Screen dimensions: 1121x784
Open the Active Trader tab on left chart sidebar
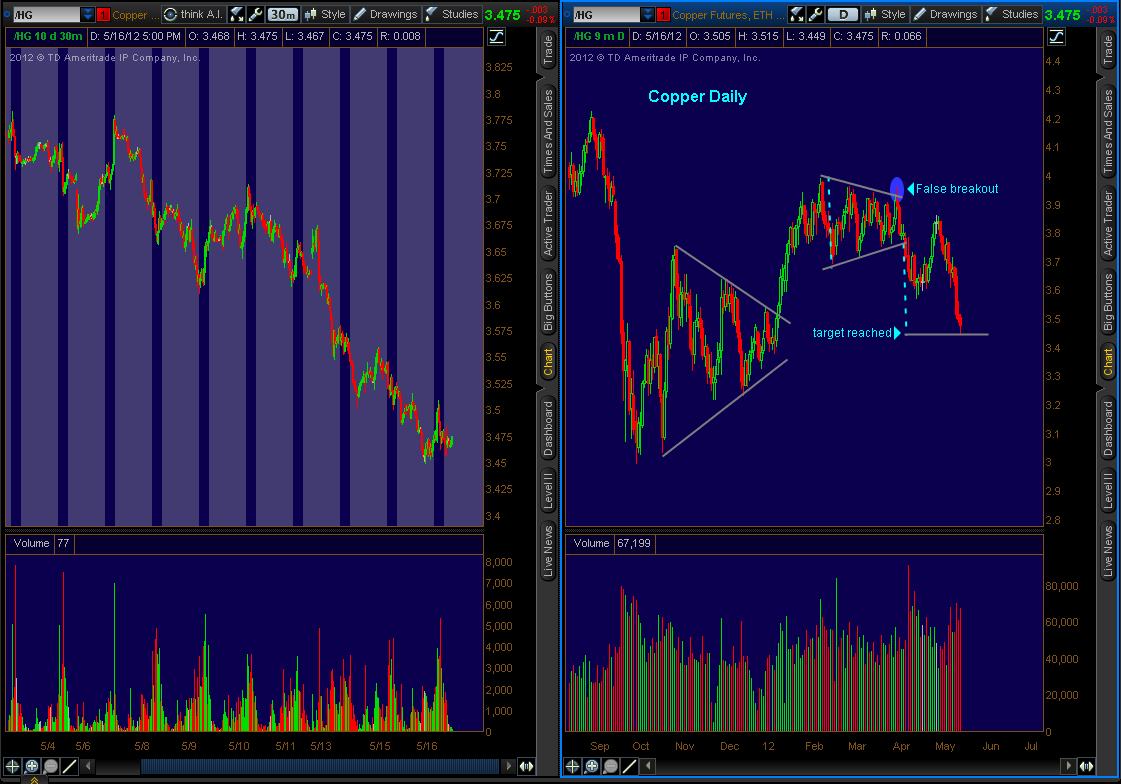coord(548,222)
